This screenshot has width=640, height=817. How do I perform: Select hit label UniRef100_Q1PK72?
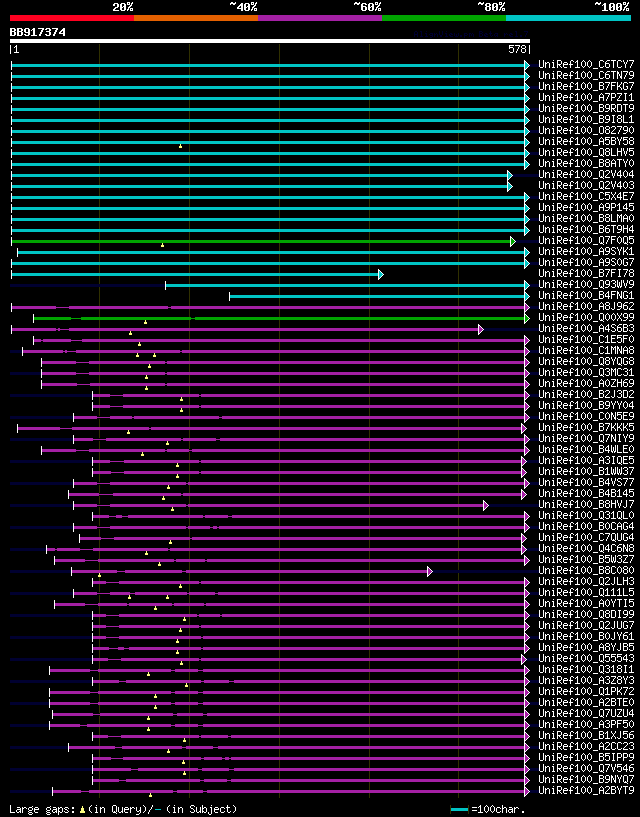click(586, 691)
